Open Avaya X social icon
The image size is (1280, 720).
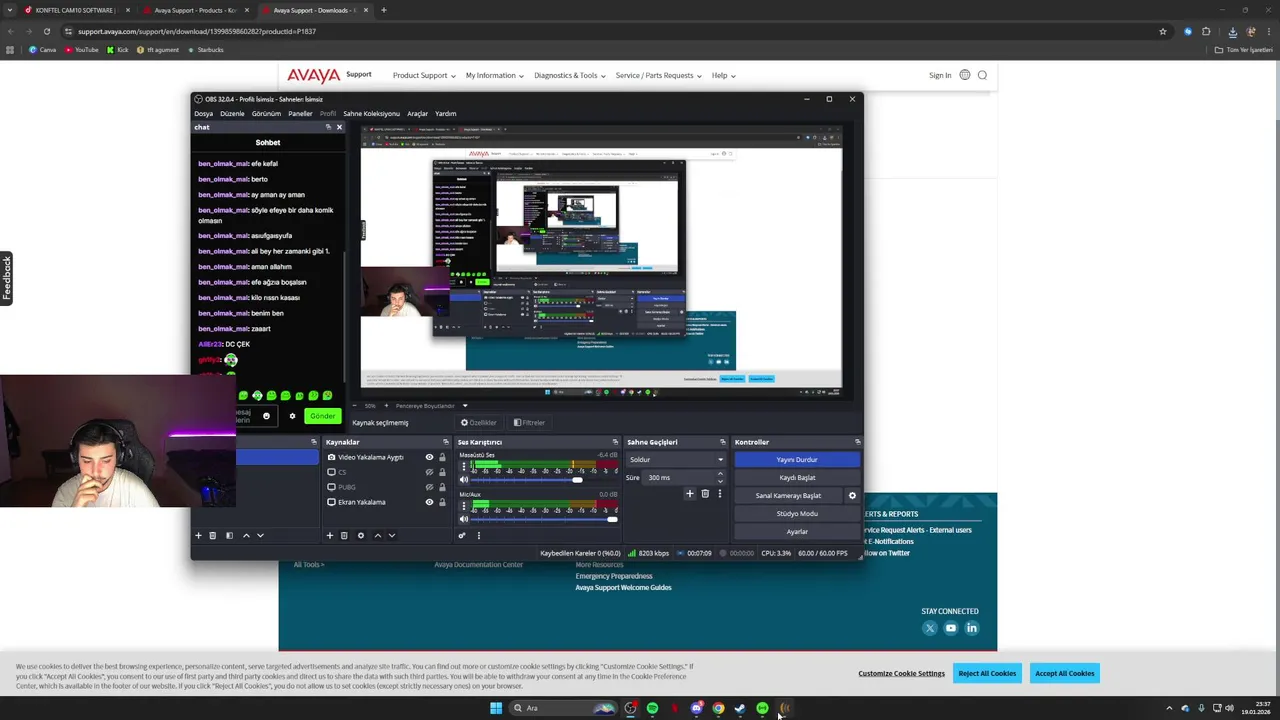pyautogui.click(x=929, y=628)
